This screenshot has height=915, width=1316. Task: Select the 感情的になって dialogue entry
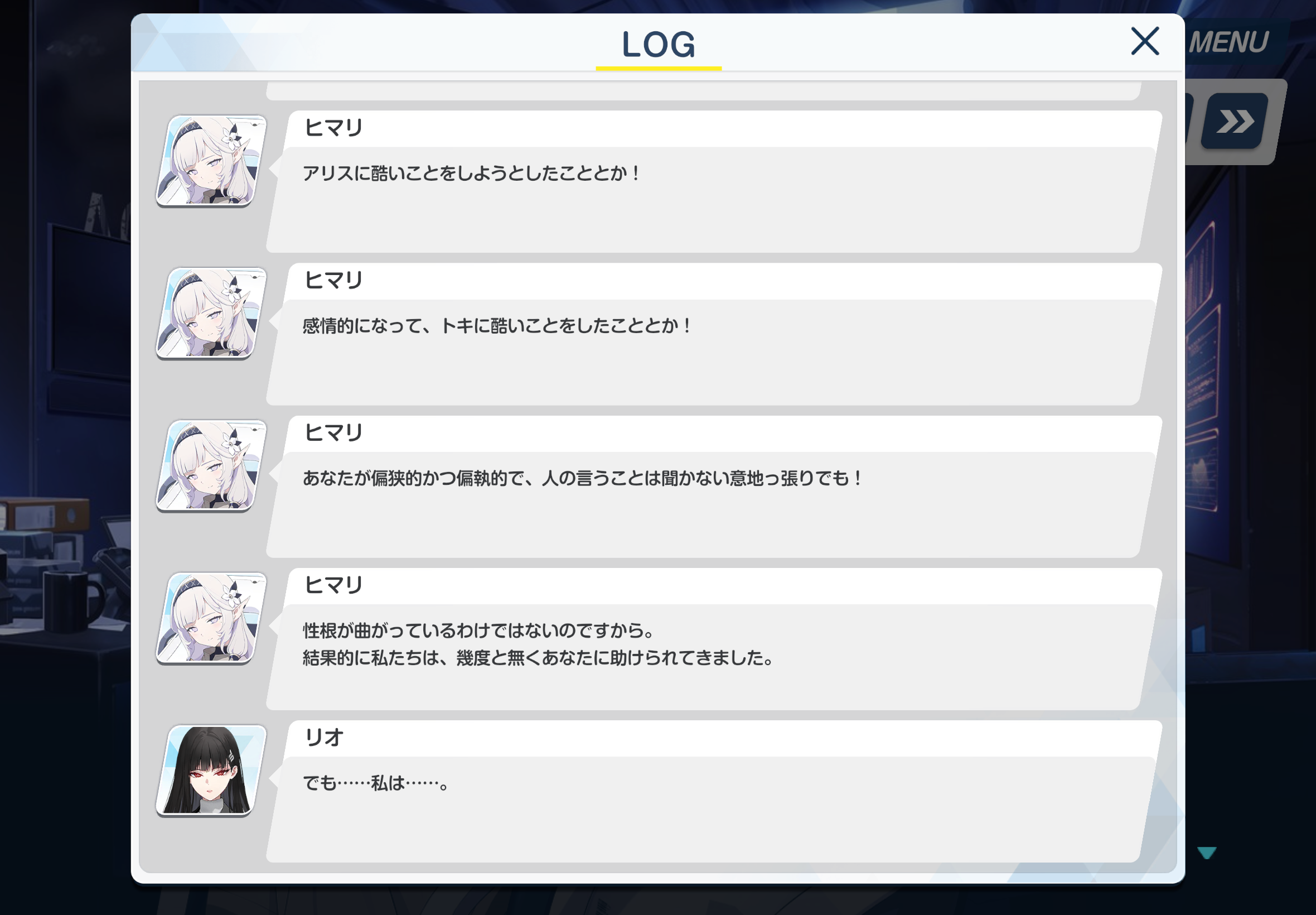point(714,334)
